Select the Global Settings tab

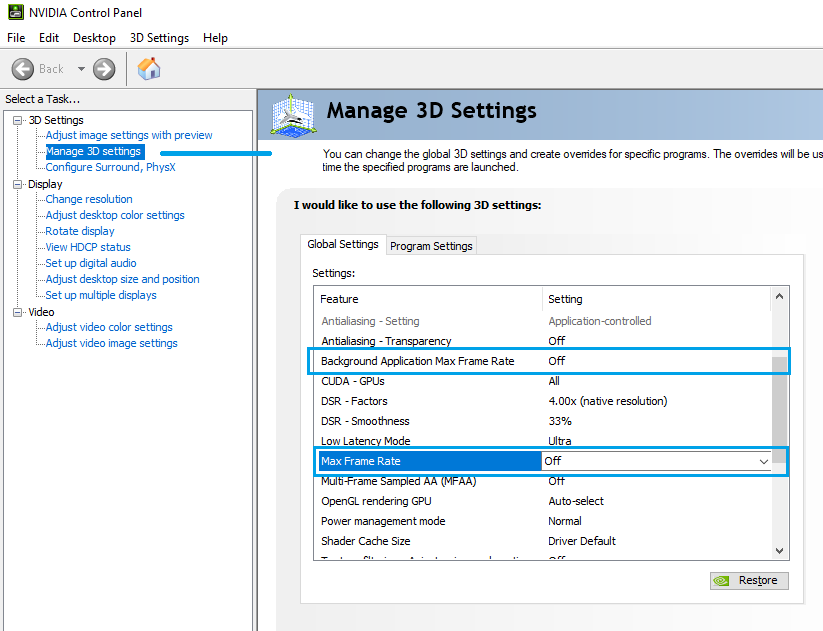[343, 244]
